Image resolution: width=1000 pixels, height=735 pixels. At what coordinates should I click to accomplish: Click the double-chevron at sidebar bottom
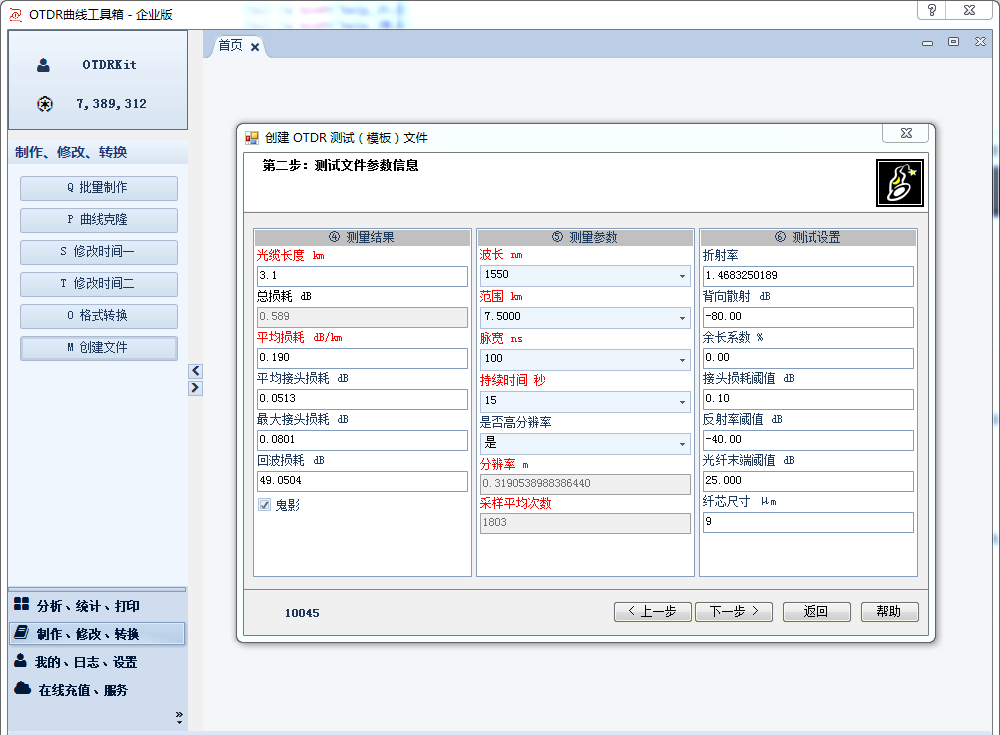click(179, 716)
